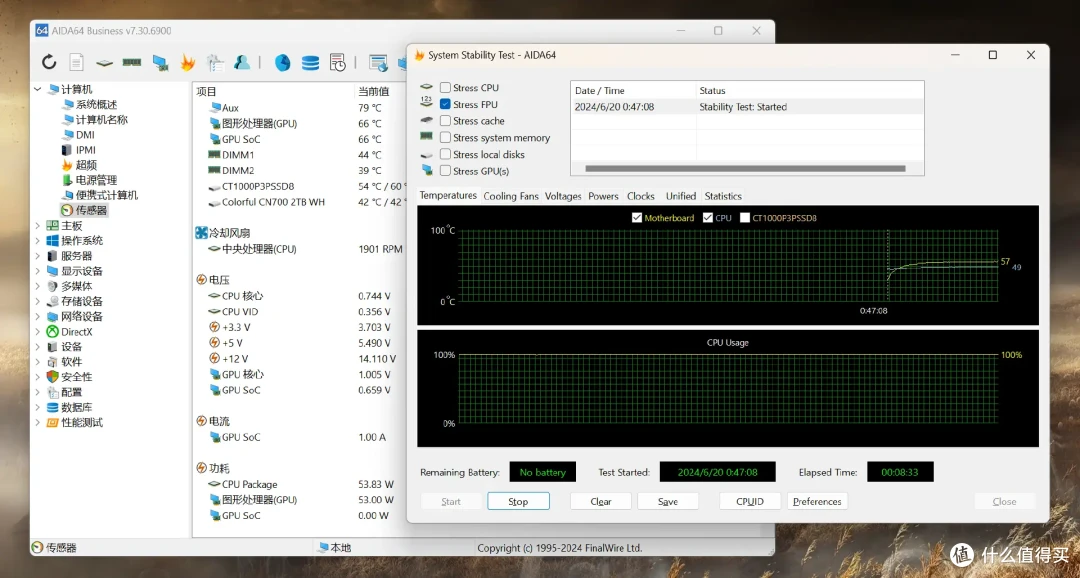This screenshot has height=578, width=1080.
Task: Uncheck Stress FPU checkbox
Action: pos(446,104)
